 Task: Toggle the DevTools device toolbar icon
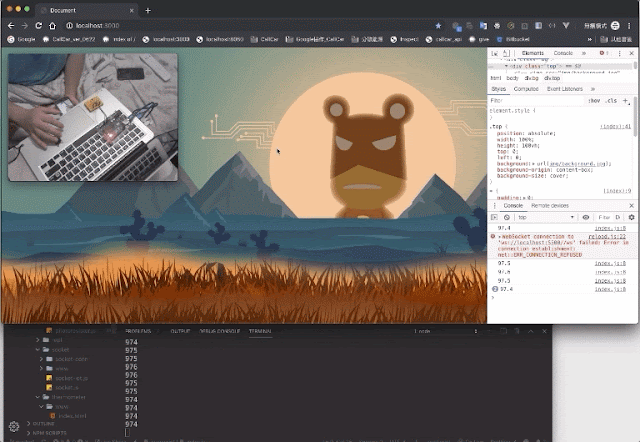(x=506, y=53)
